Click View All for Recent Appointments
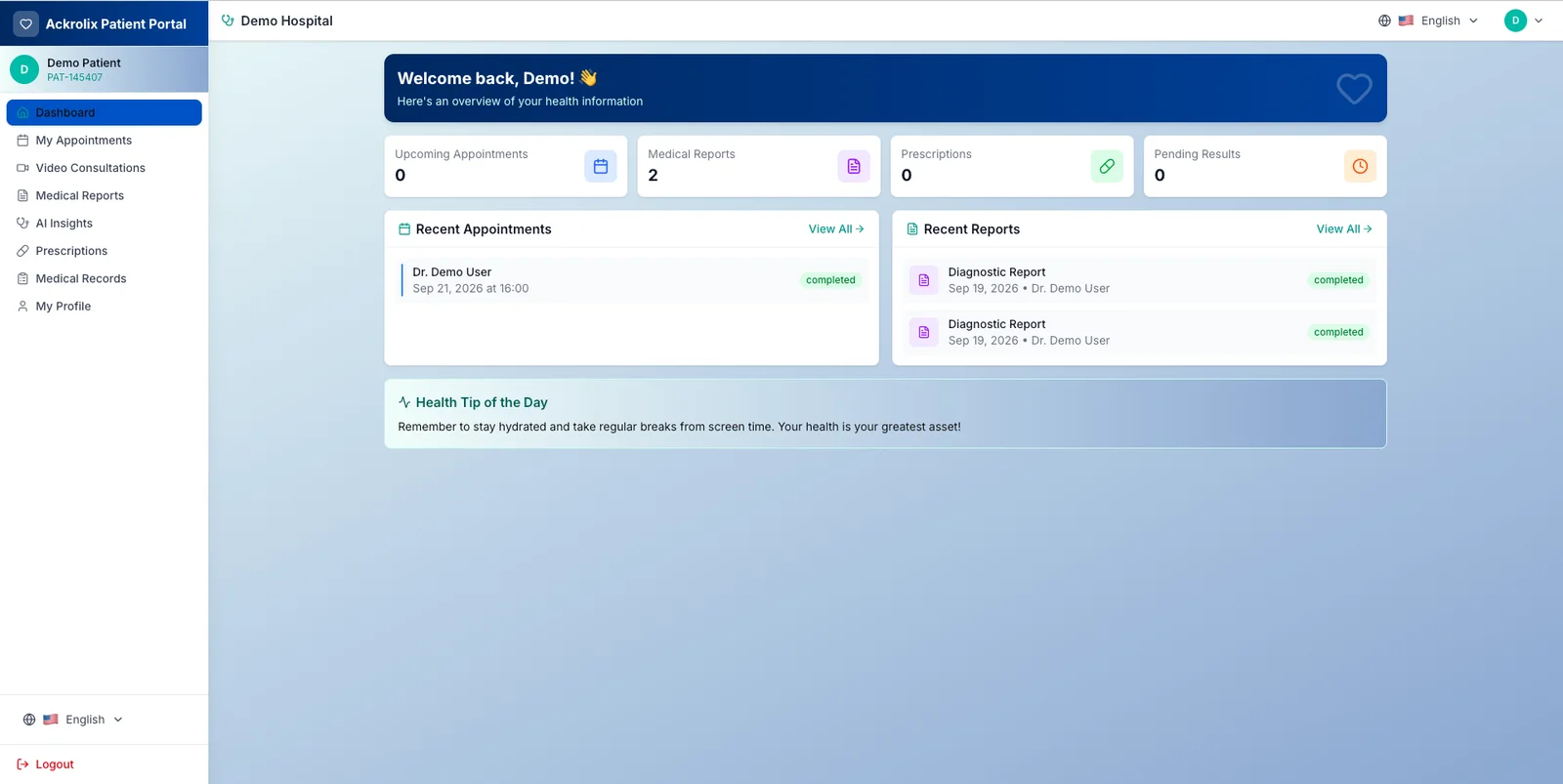Screen dimensions: 1563x784 pos(836,229)
